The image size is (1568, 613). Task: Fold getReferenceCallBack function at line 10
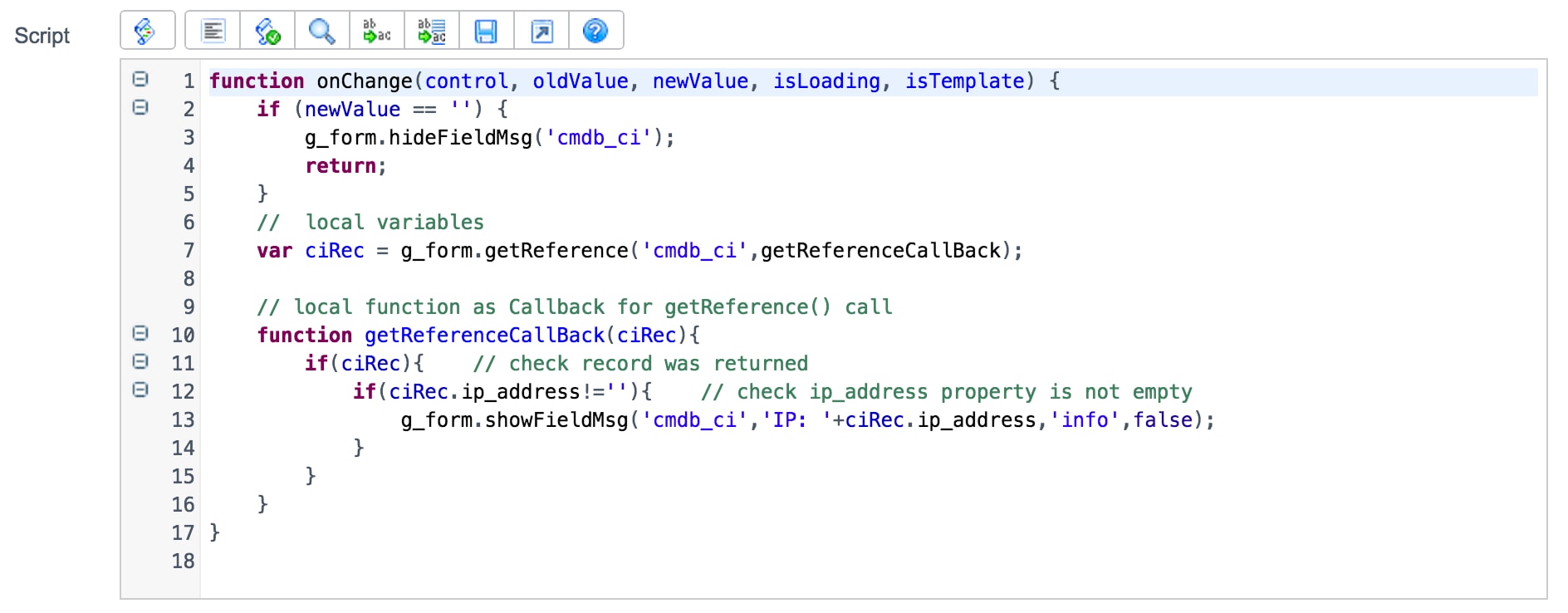(x=140, y=333)
